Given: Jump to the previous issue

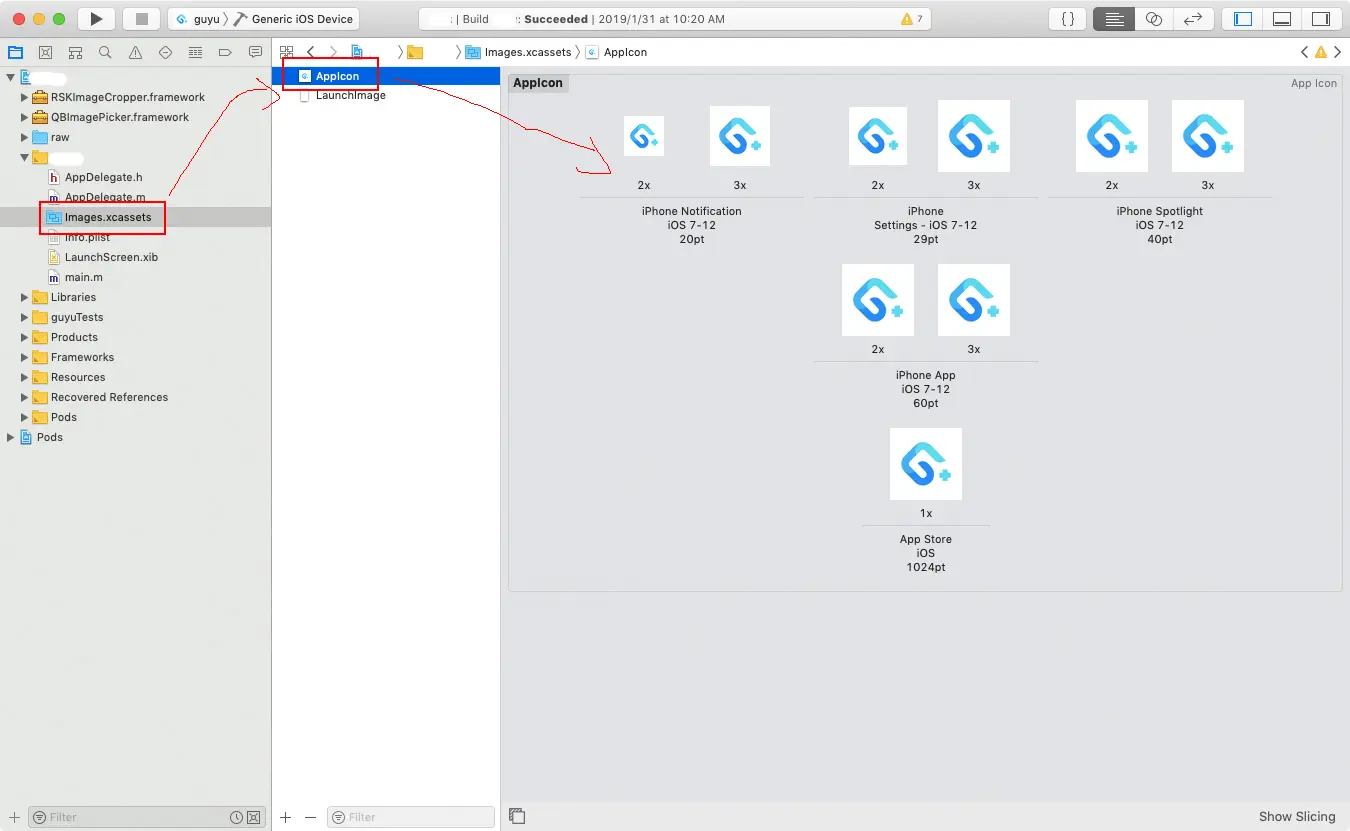Looking at the screenshot, I should coord(1304,52).
